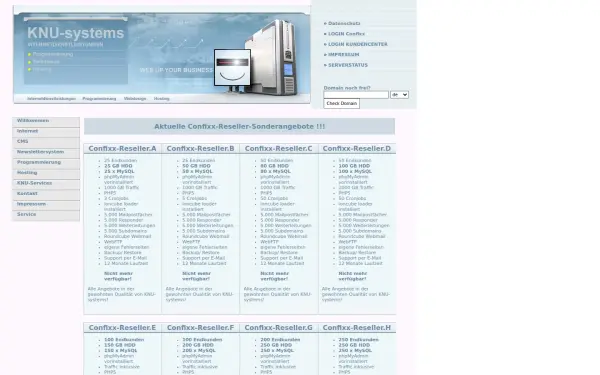Click the heading Aktuelle Confixx-Reseller-Sonderangebote !!!

pyautogui.click(x=240, y=127)
